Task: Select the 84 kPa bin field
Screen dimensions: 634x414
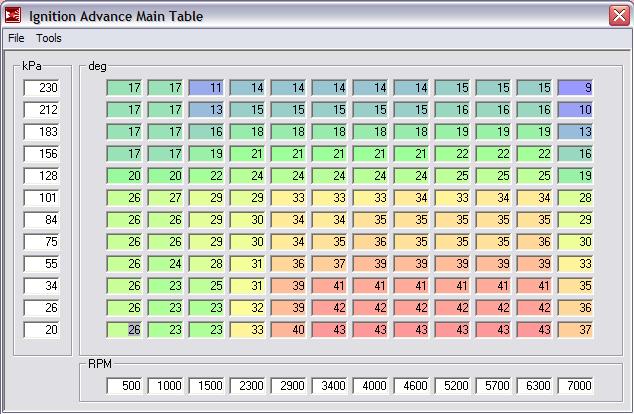Action: (x=42, y=220)
